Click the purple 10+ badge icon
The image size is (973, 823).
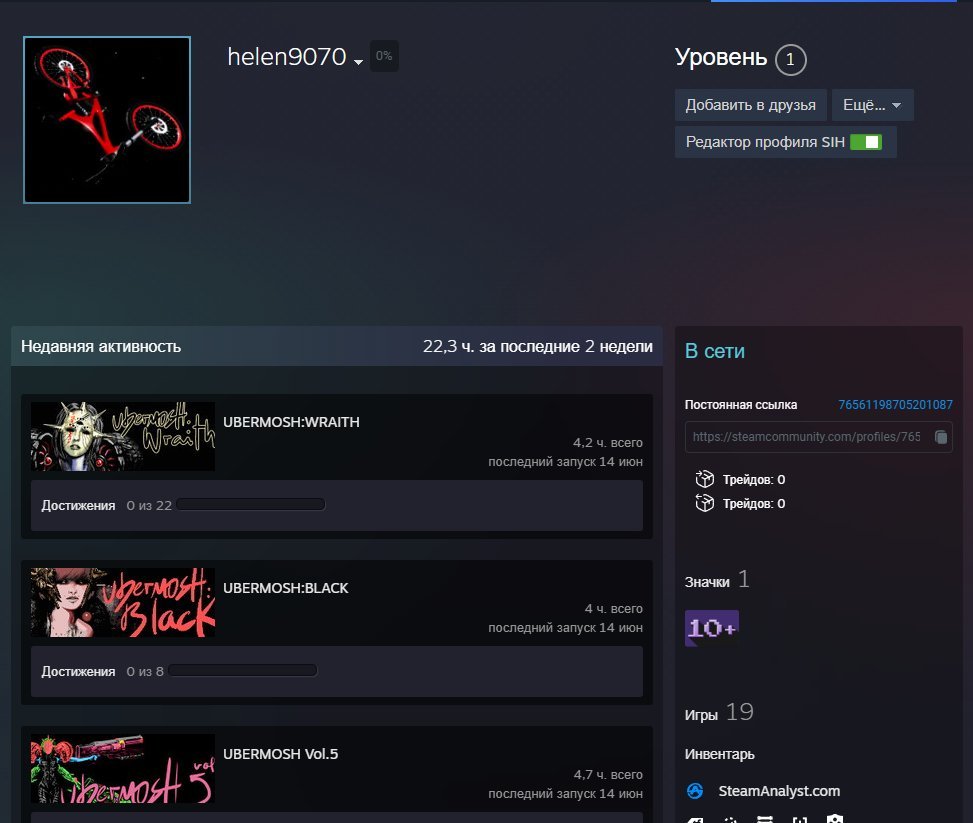tap(712, 628)
